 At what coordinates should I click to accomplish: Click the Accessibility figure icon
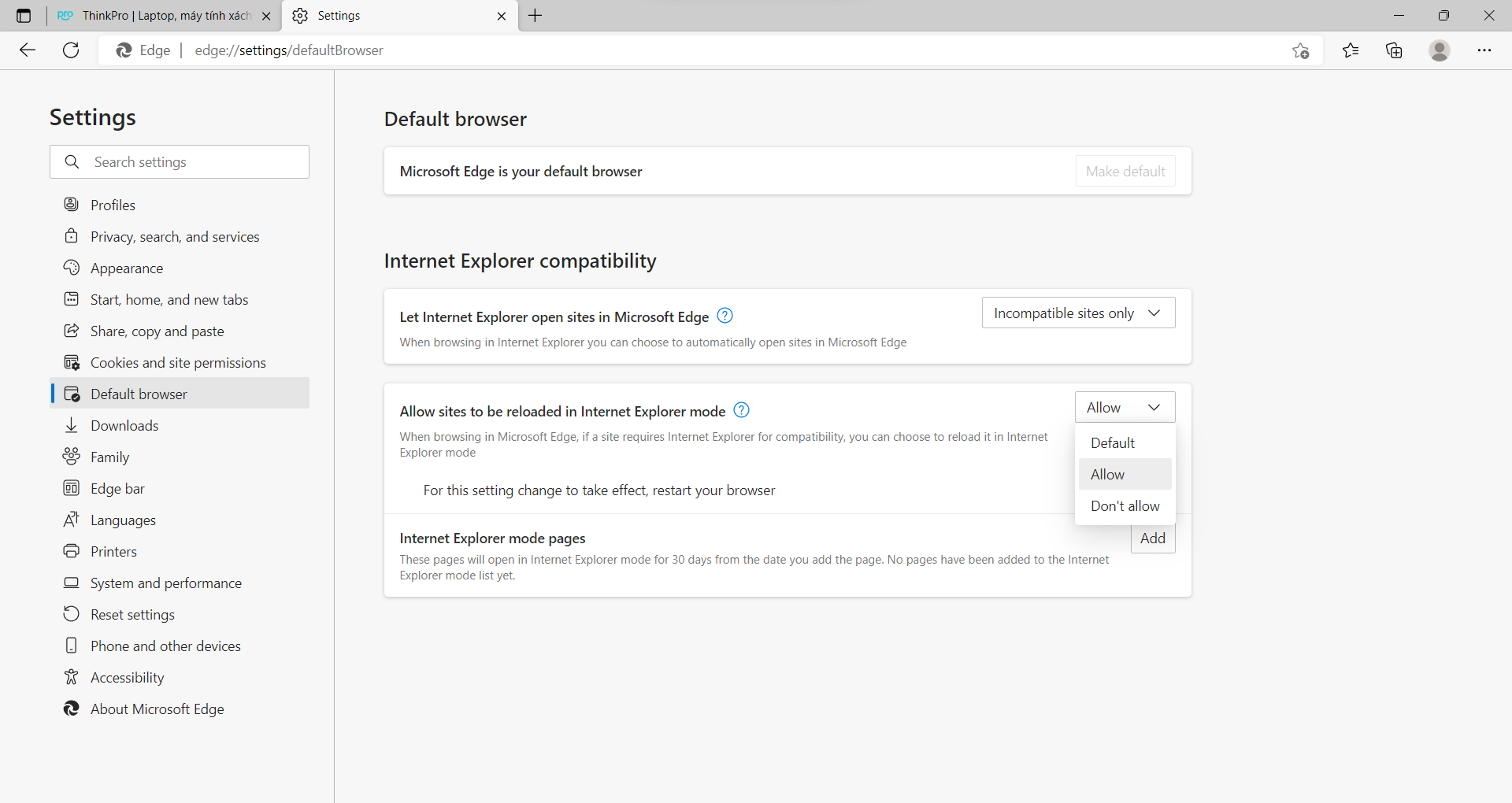[x=71, y=677]
